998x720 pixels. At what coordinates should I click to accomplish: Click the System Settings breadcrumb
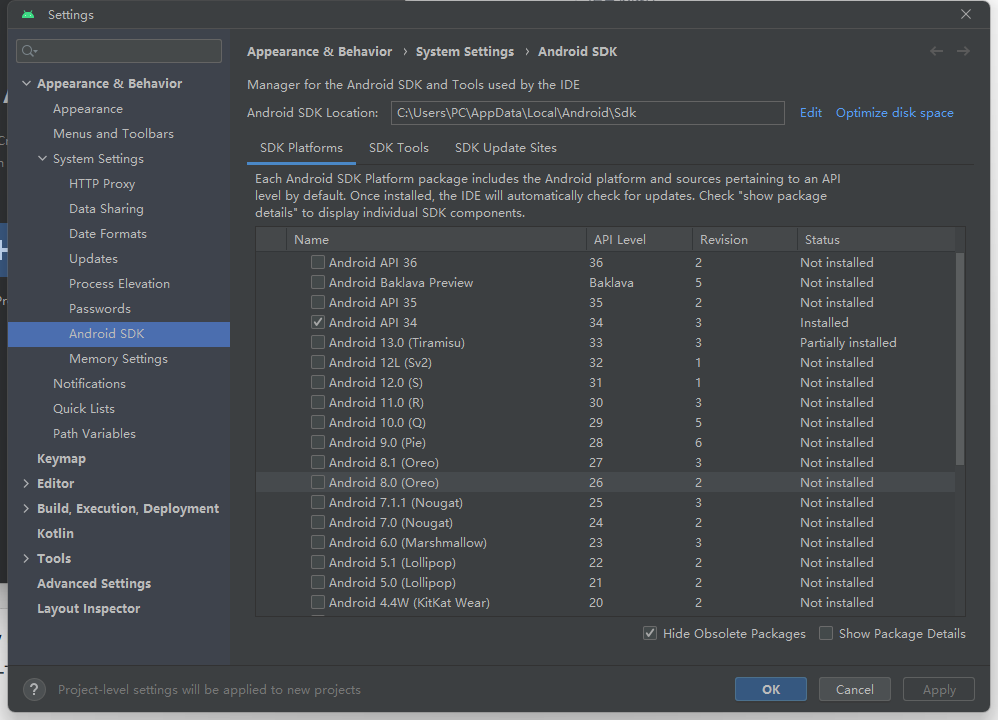[465, 52]
